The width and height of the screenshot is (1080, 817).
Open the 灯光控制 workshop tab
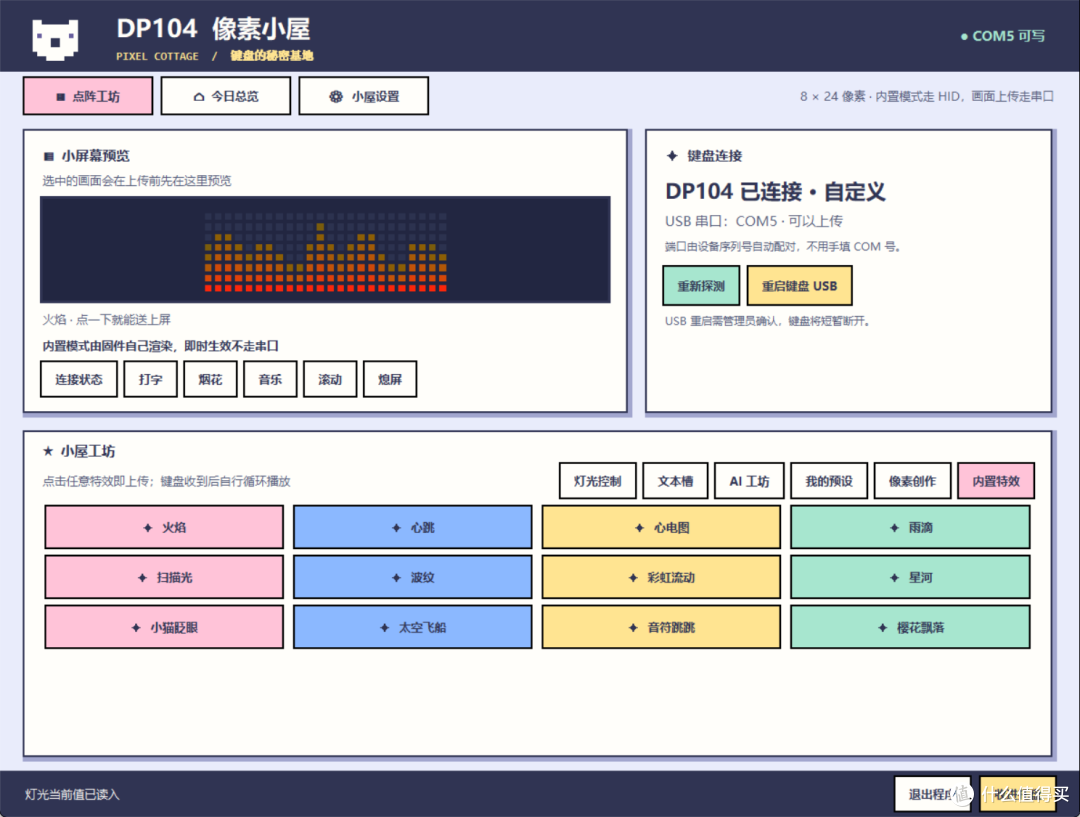pyautogui.click(x=597, y=481)
